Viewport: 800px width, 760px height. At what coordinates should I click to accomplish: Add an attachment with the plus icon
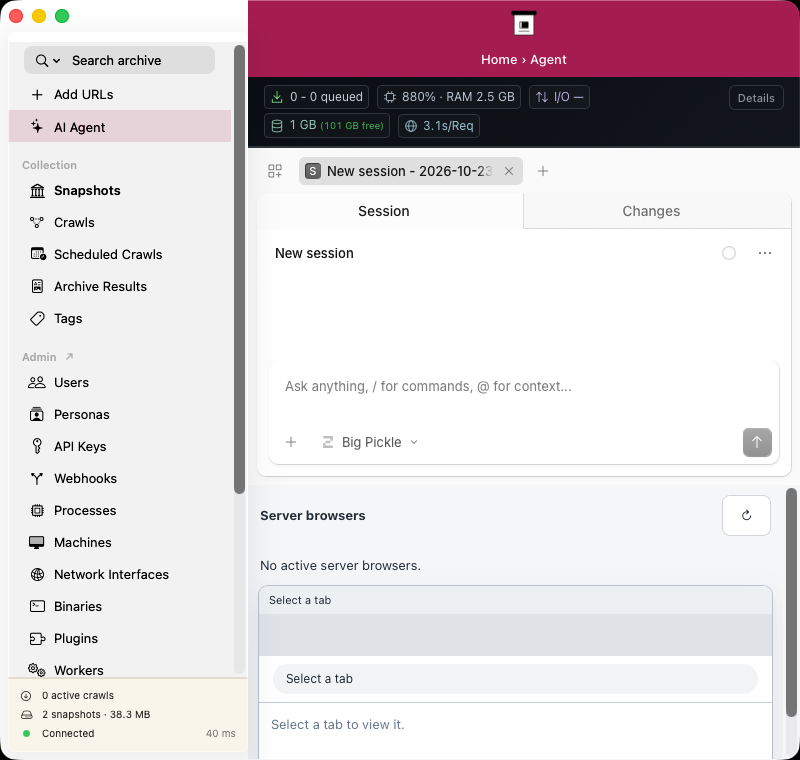(x=291, y=442)
